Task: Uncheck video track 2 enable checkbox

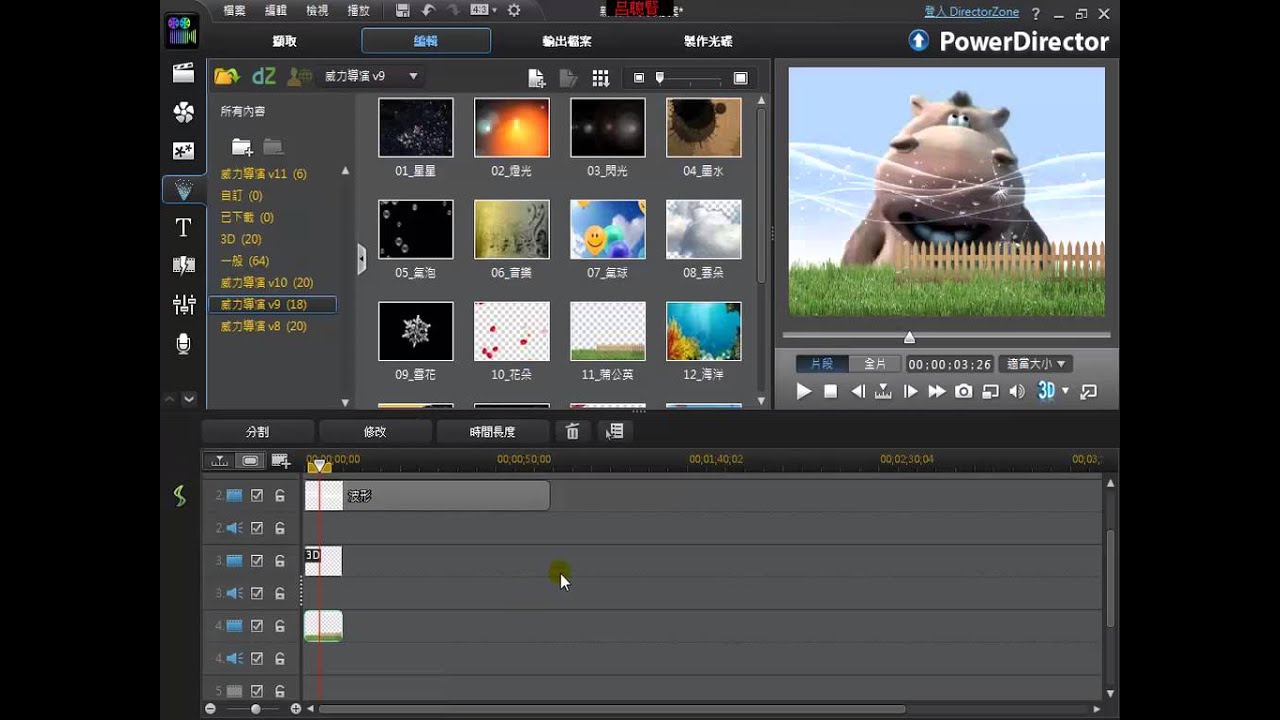Action: click(257, 495)
